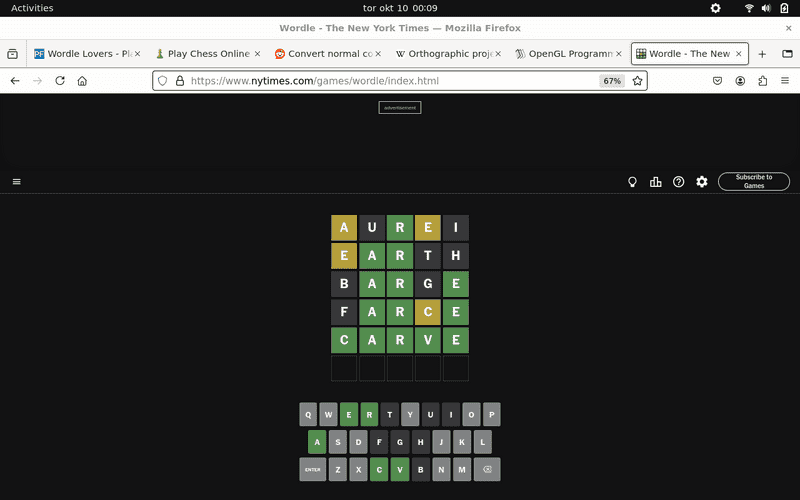
Task: Open the Wi-Fi network indicator
Action: [x=749, y=8]
